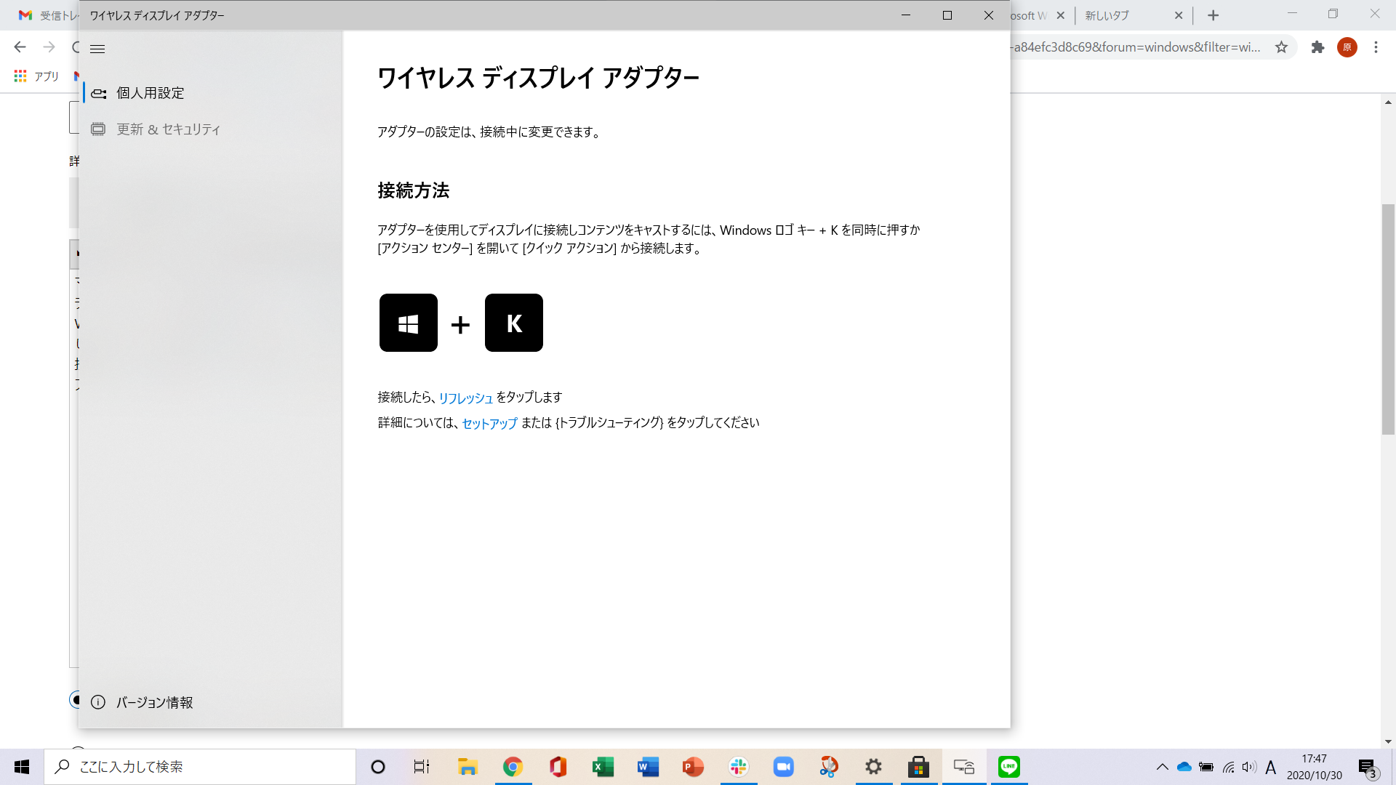This screenshot has width=1396, height=785.
Task: Open Settings gear on the taskbar
Action: coord(874,767)
